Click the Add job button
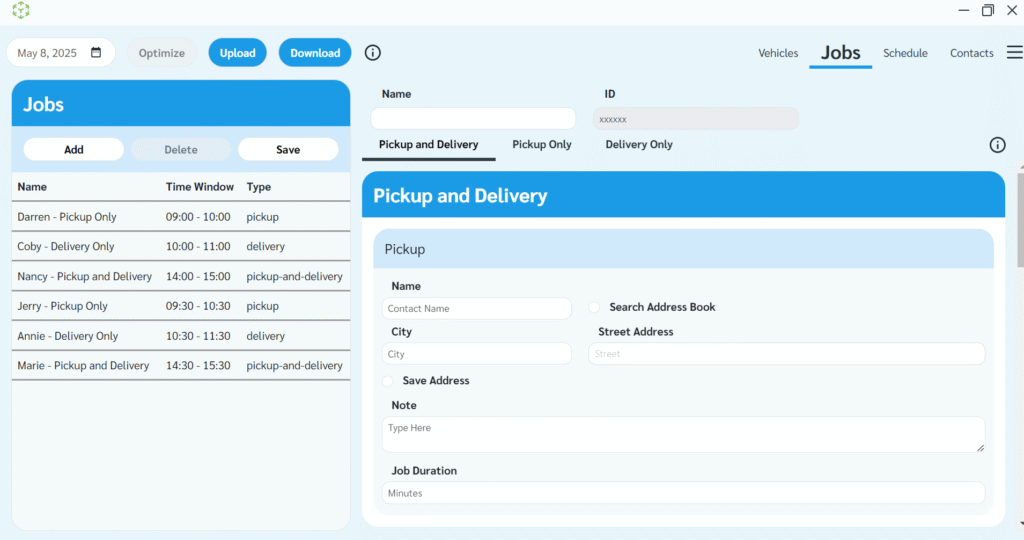This screenshot has width=1024, height=540. (74, 150)
